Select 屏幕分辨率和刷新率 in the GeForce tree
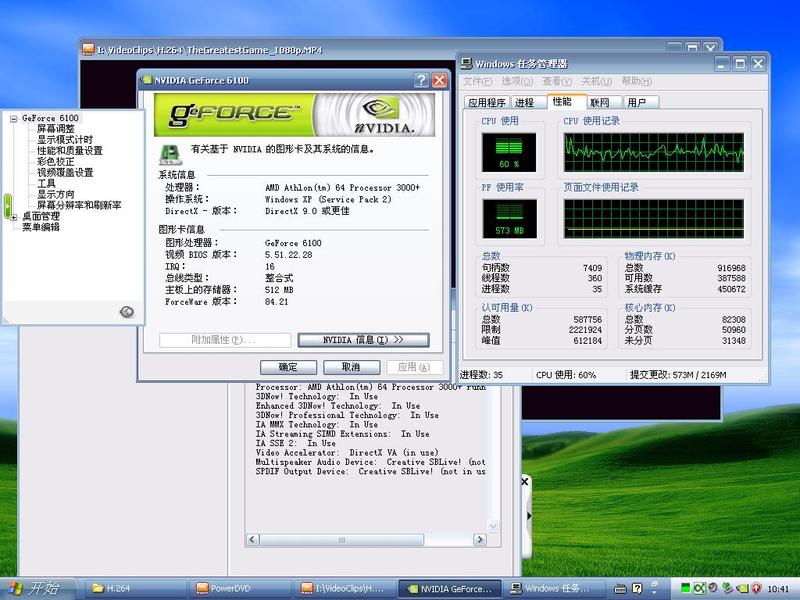The image size is (800, 600). [79, 205]
